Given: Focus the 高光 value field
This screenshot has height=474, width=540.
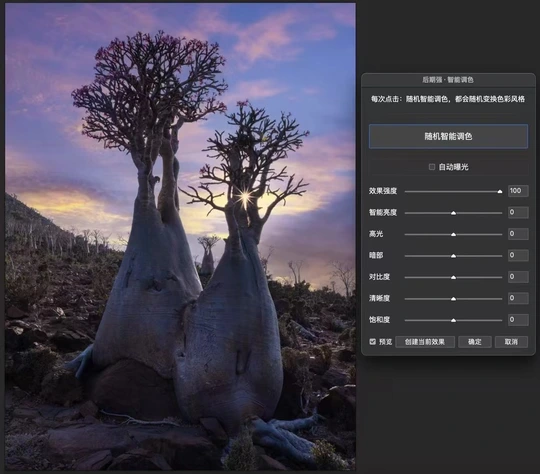Looking at the screenshot, I should coord(518,234).
